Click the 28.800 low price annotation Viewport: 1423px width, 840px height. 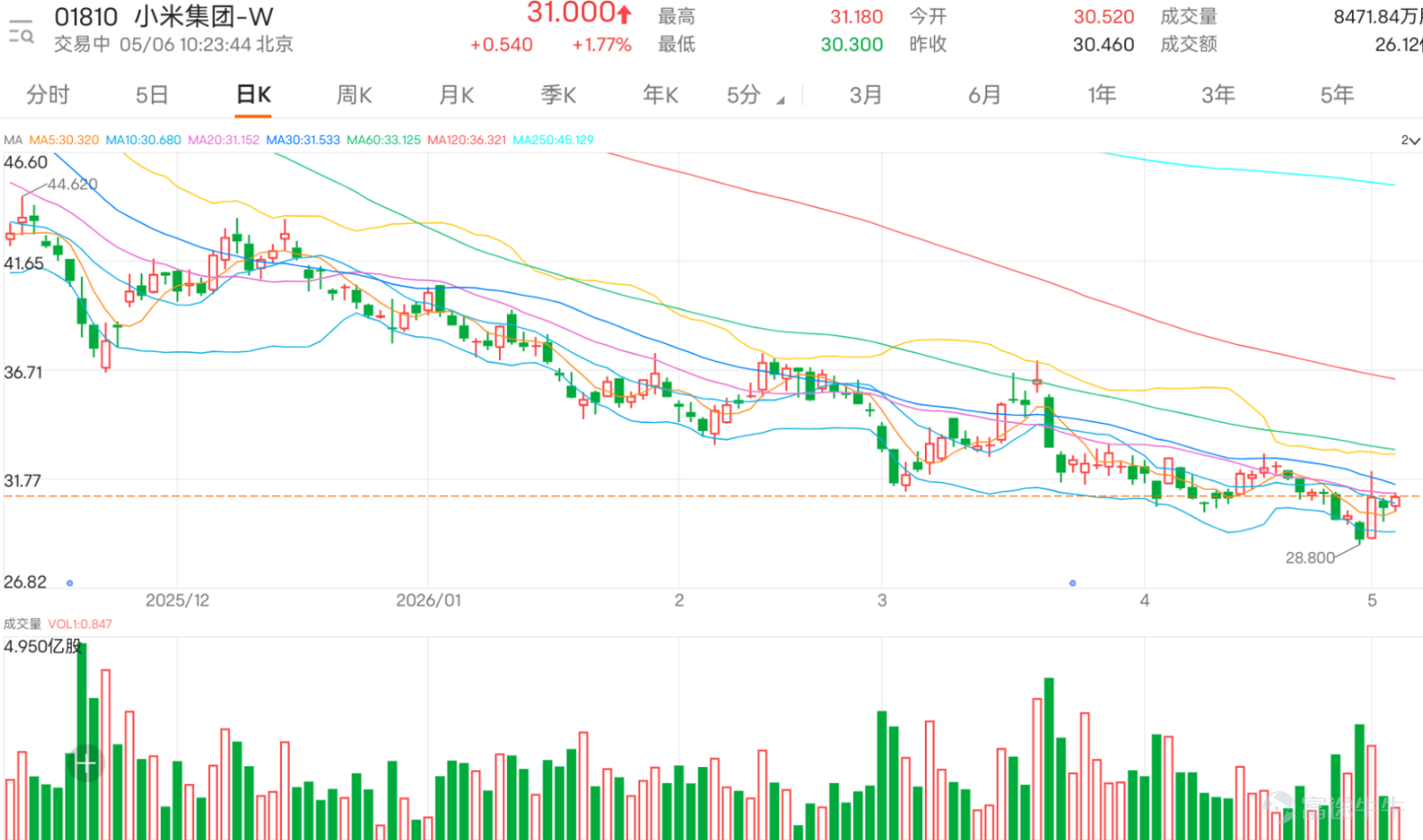(1310, 557)
